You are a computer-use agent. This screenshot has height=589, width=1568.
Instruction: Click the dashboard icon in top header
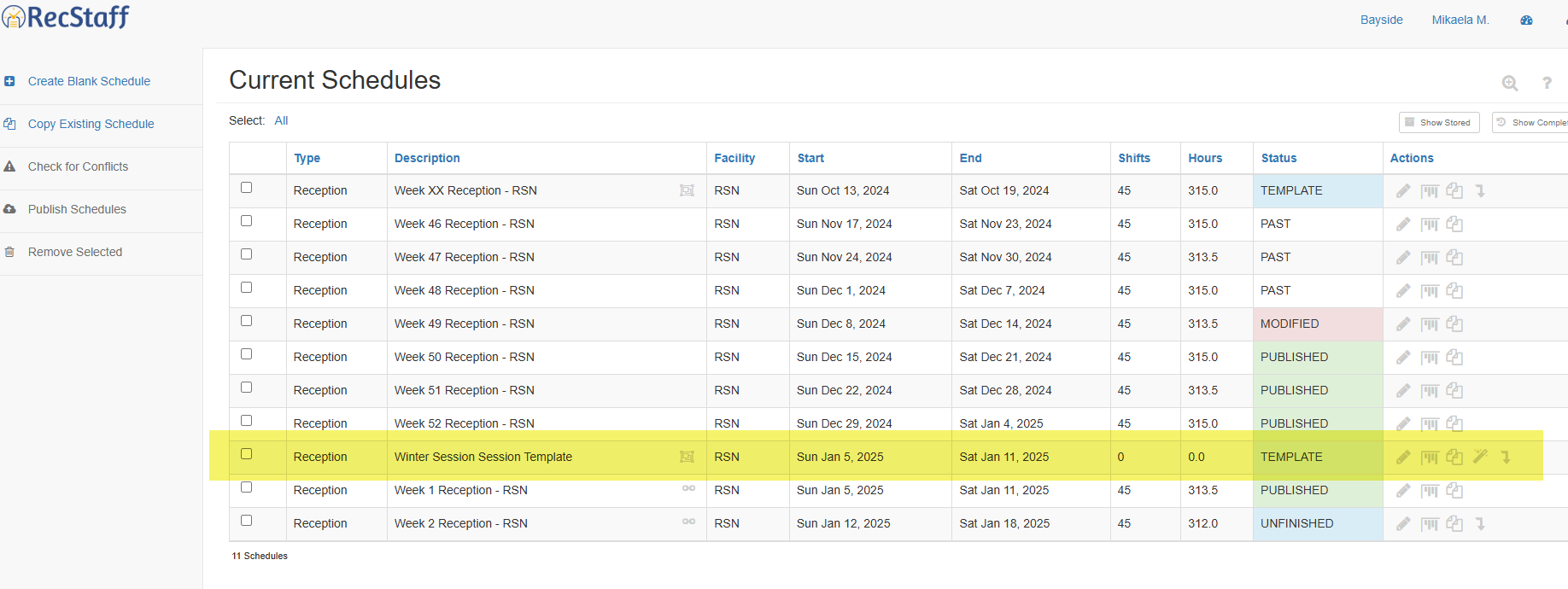pos(1526,20)
